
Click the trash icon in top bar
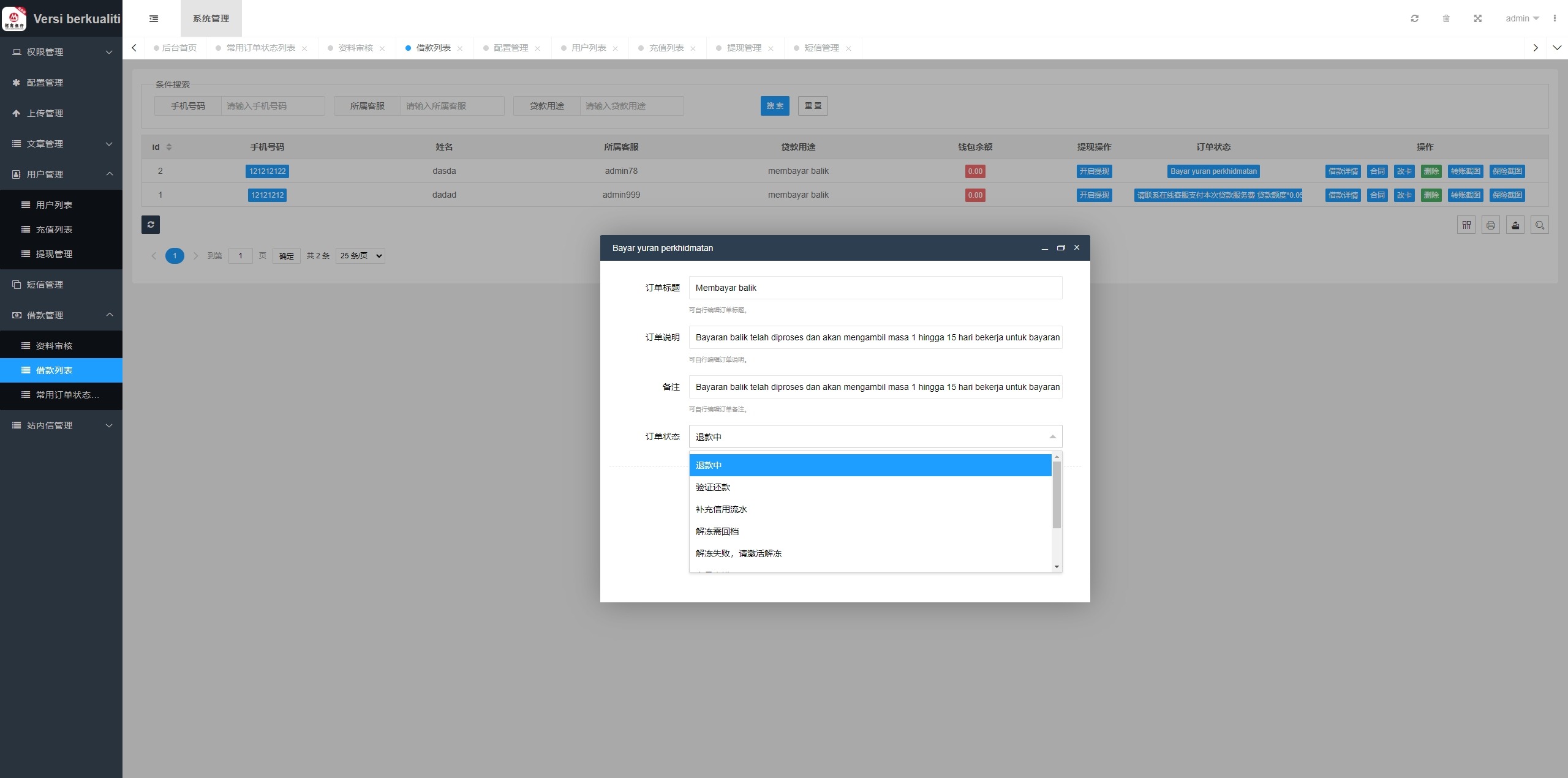coord(1446,18)
